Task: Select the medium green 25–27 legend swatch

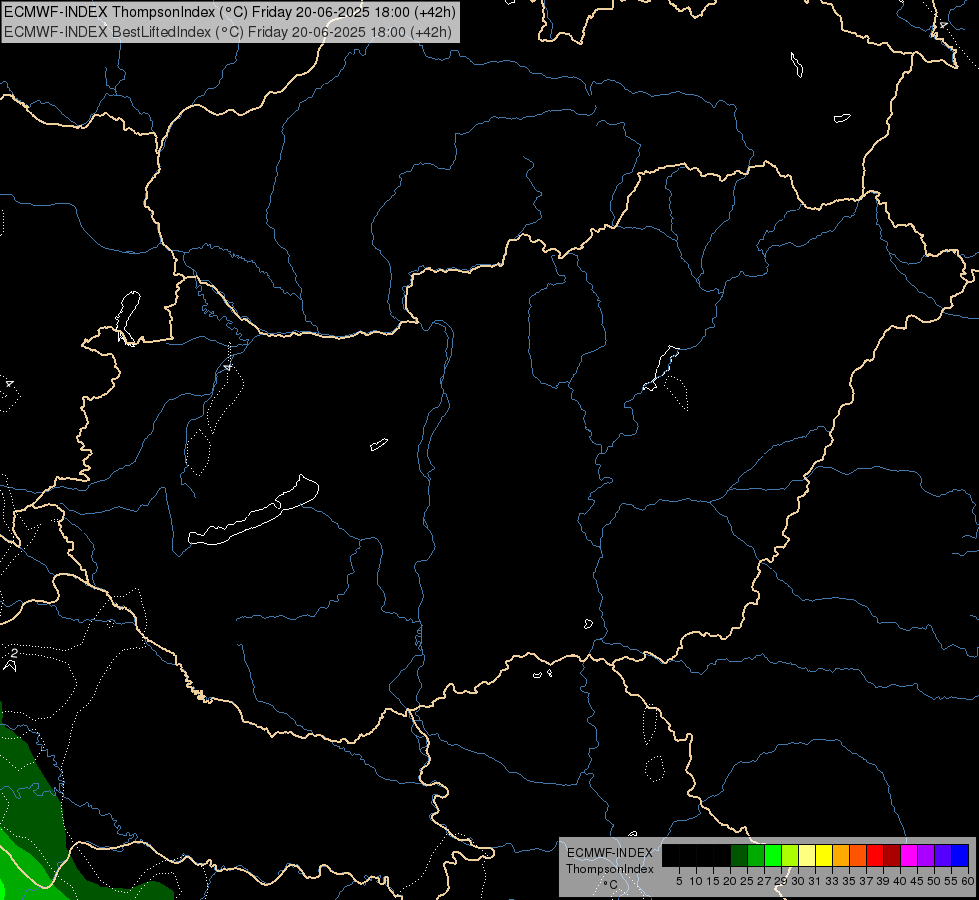Action: [756, 855]
